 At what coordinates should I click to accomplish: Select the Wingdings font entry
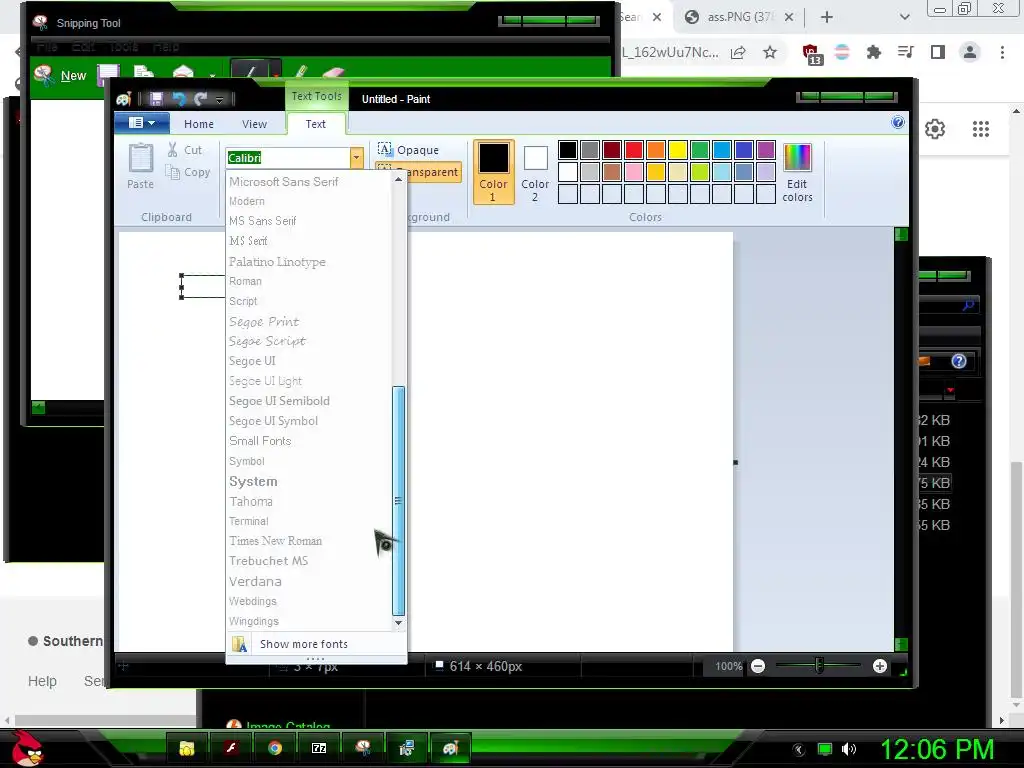pos(253,621)
